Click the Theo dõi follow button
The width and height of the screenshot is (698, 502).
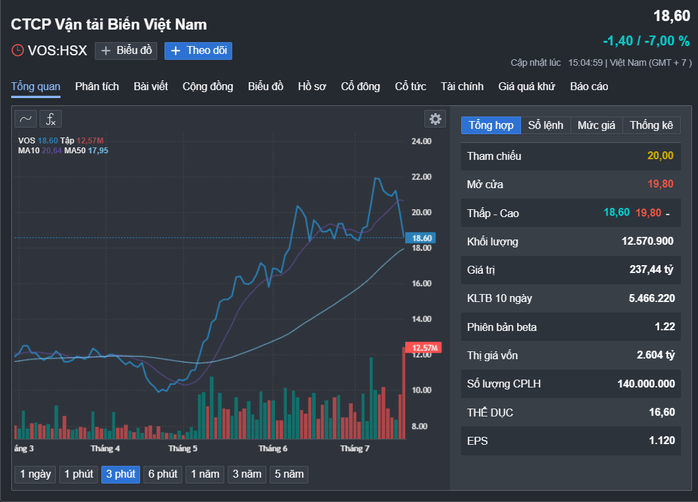click(x=198, y=51)
